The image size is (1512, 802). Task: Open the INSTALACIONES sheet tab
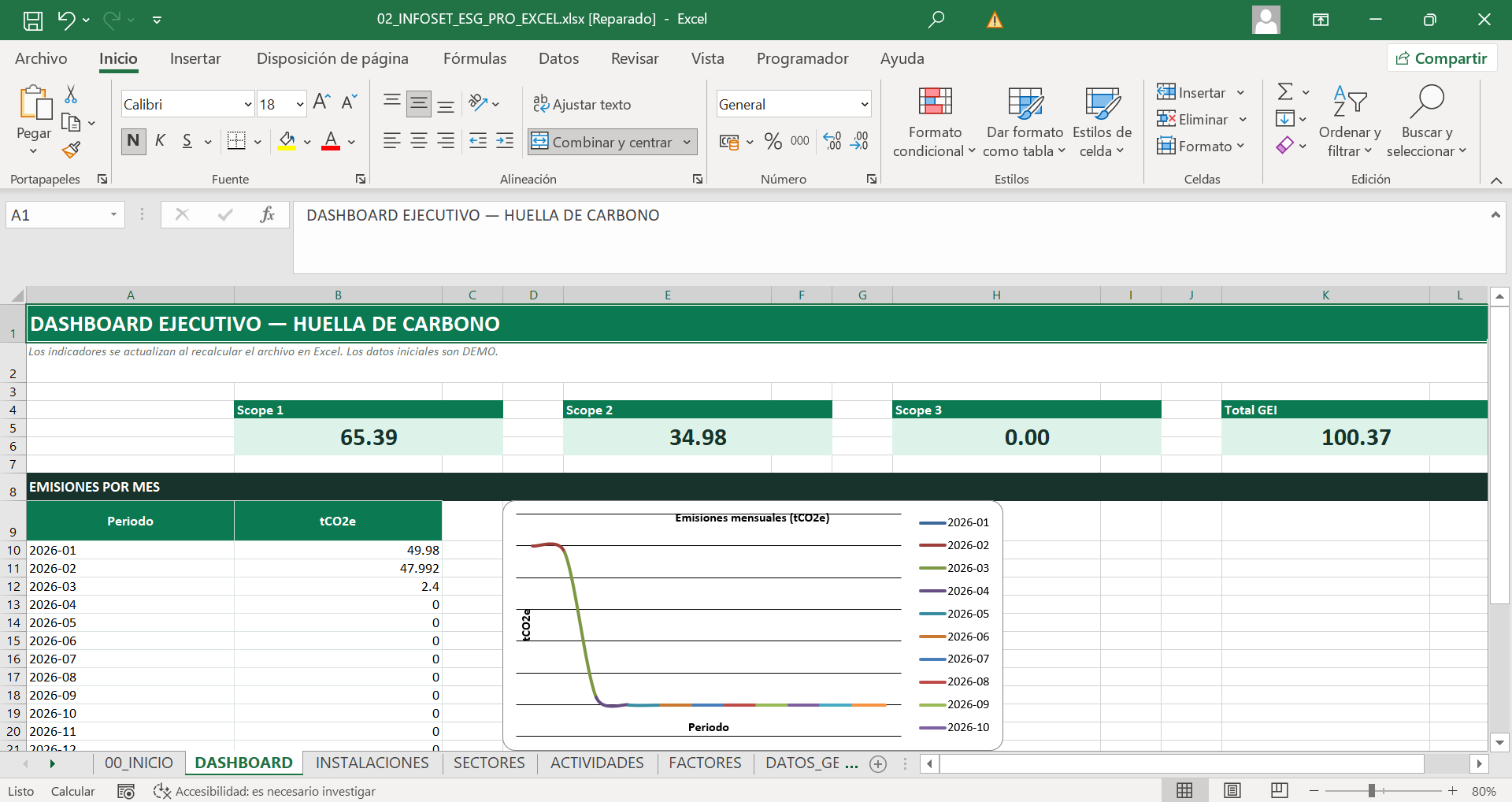pos(372,763)
